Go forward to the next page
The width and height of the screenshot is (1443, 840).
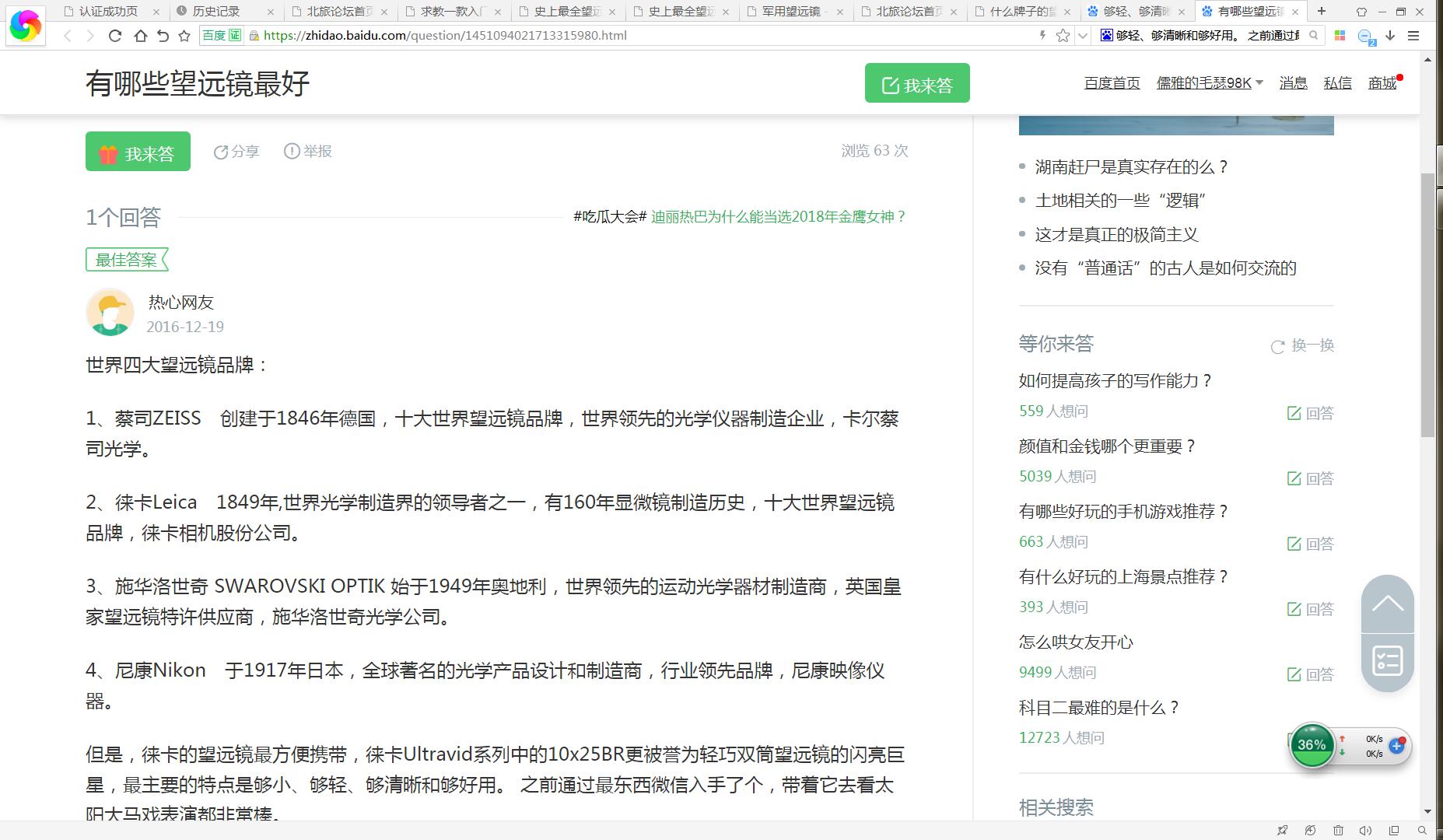(x=90, y=36)
